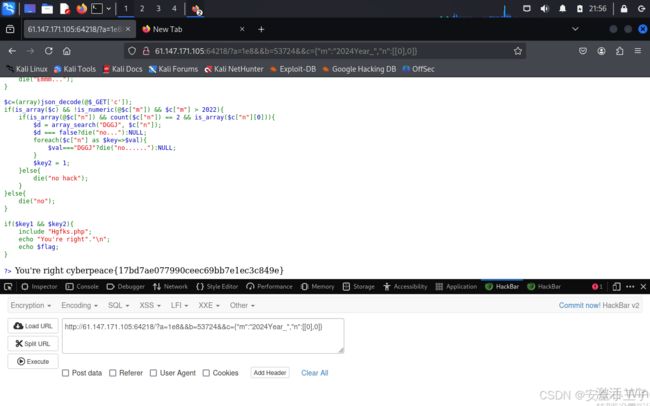
Task: Open the Kali Forums bookmark
Action: [x=173, y=69]
